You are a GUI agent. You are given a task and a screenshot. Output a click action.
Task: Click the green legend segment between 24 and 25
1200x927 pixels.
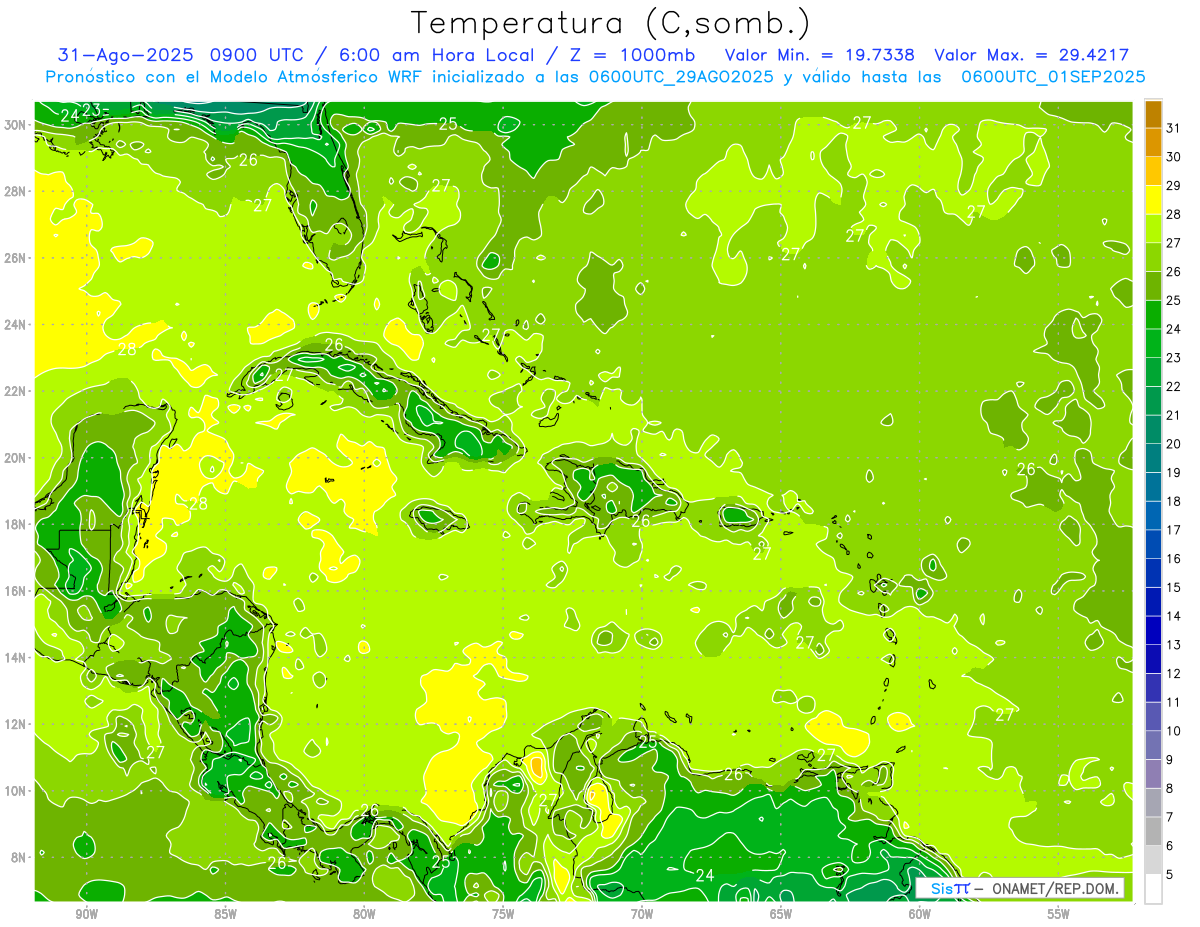1153,315
